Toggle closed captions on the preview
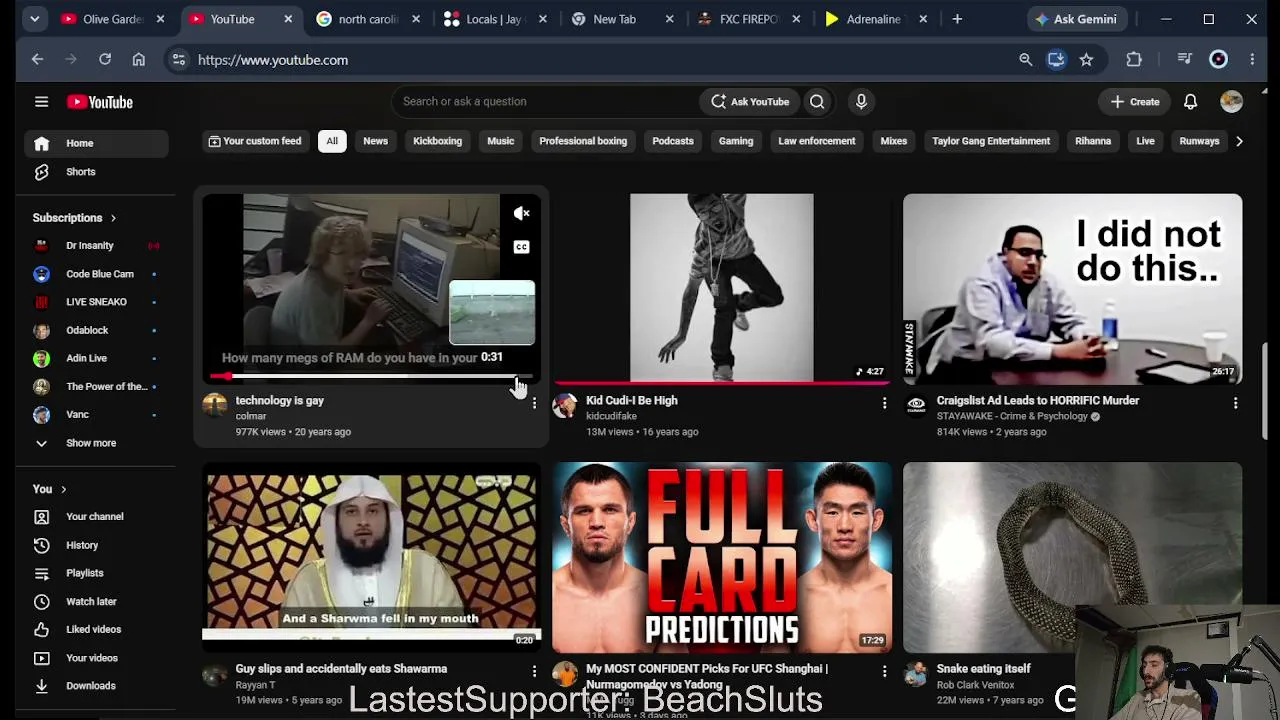 [x=522, y=247]
